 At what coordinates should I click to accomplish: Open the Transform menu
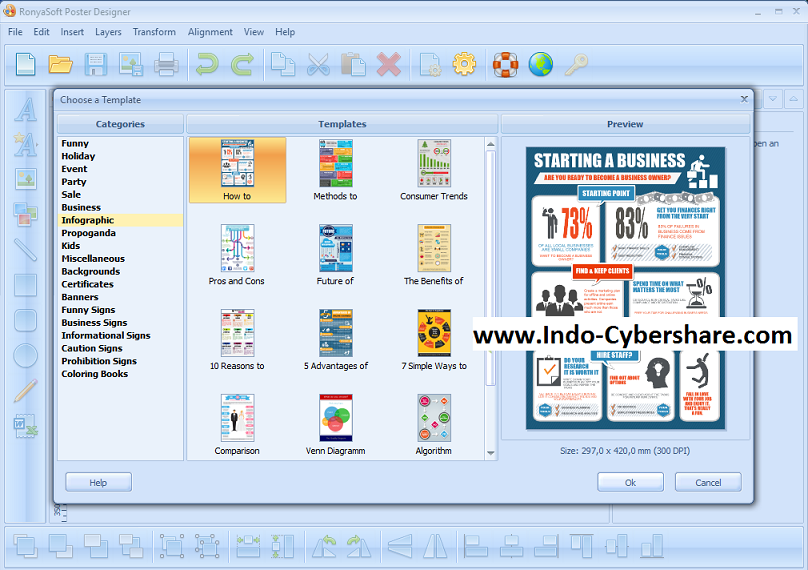pyautogui.click(x=154, y=32)
